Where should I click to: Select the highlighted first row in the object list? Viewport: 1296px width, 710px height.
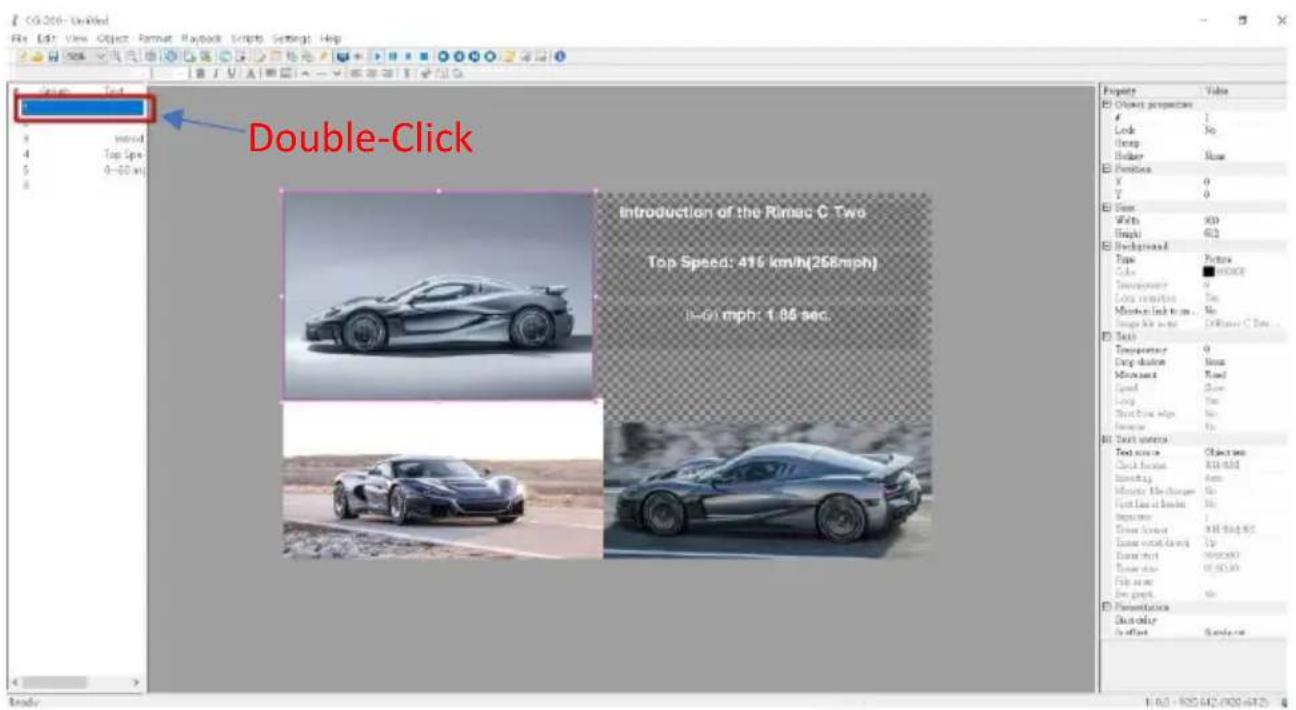(x=84, y=108)
